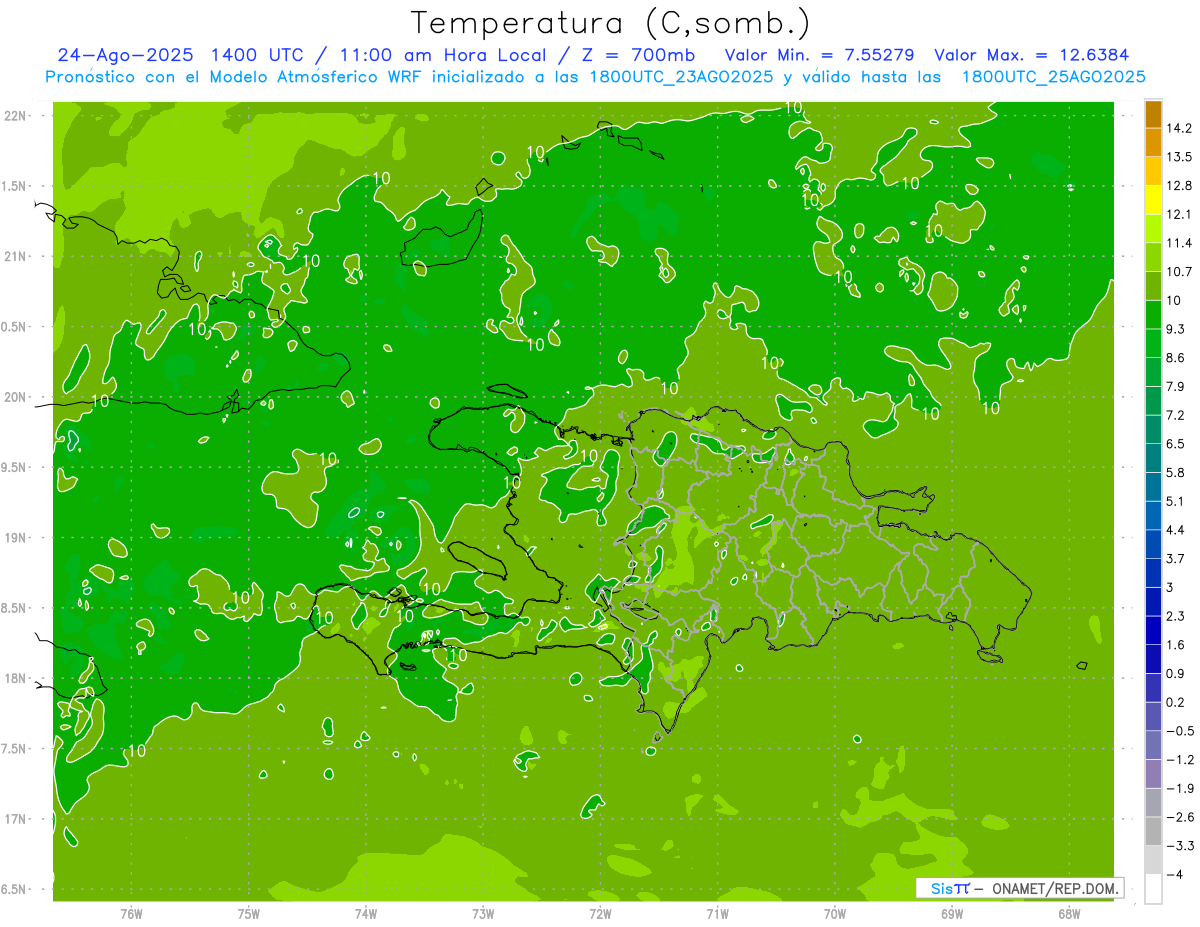Click the "74W" longitude axis label
Viewport: 1200px width, 927px height.
pyautogui.click(x=366, y=914)
